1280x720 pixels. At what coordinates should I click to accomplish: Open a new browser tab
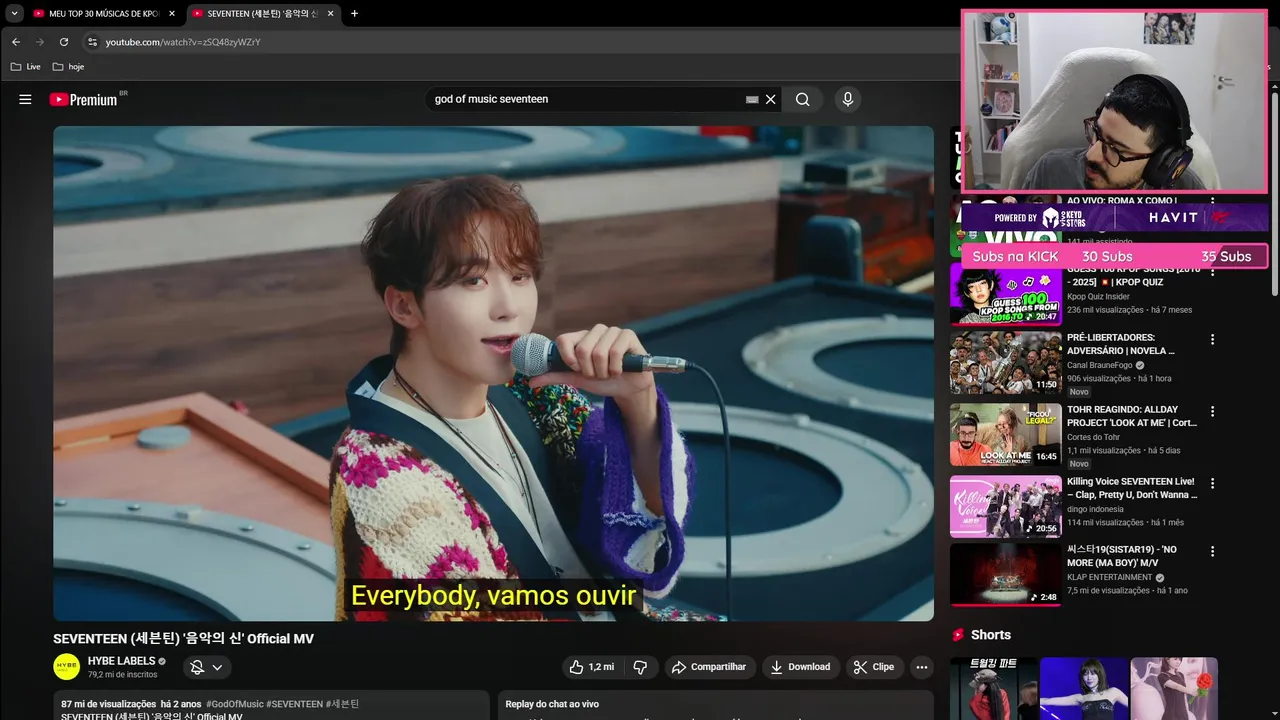[x=354, y=13]
